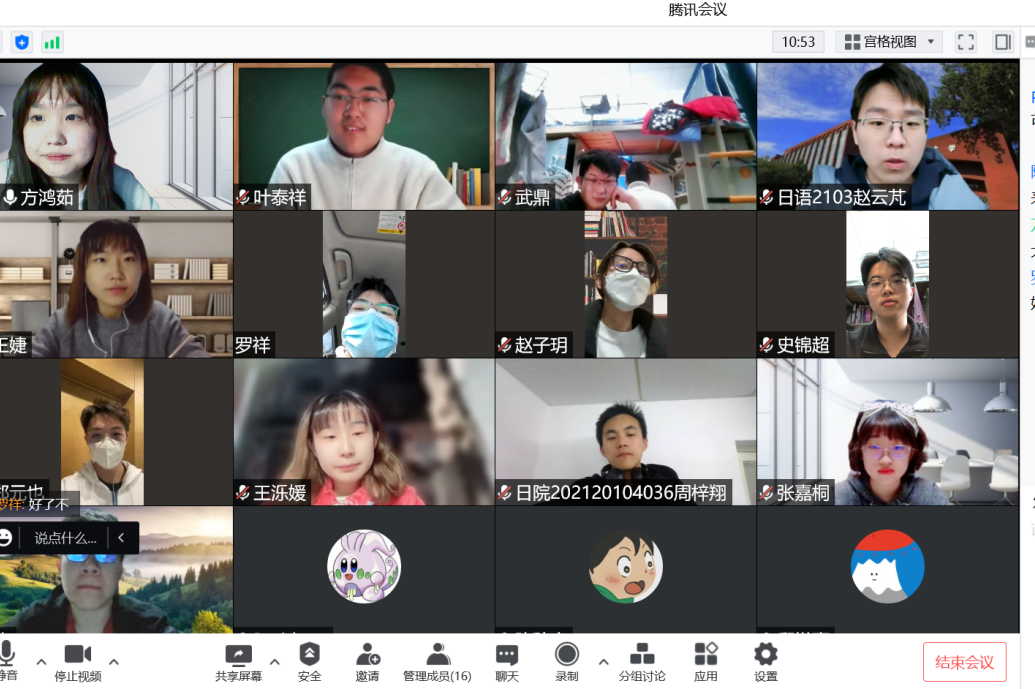Click the 说点什么 chat input field

coord(65,538)
